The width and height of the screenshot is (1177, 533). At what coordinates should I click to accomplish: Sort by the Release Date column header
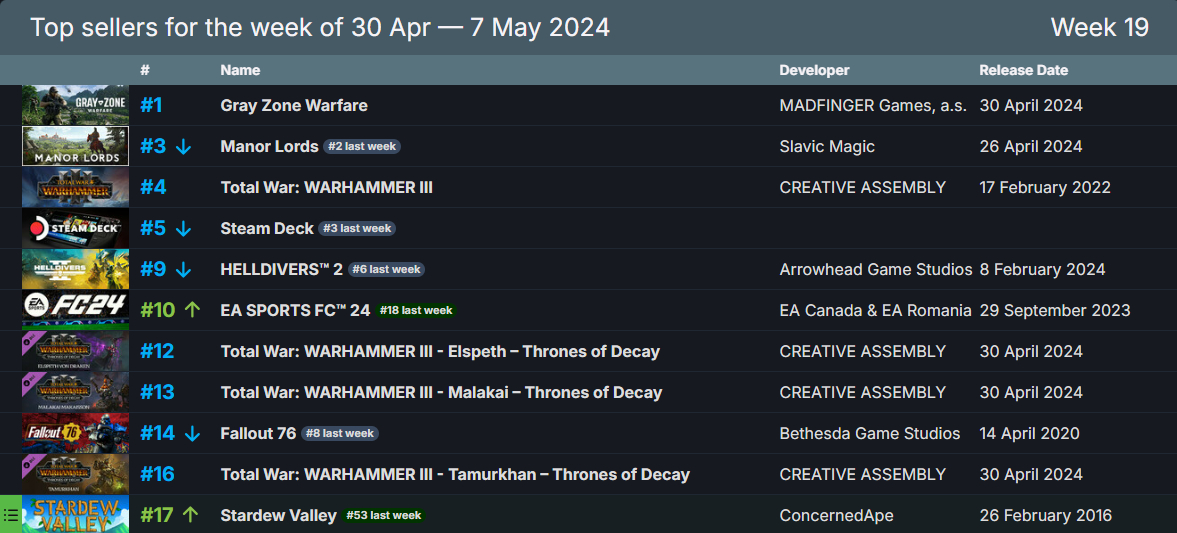click(x=1024, y=70)
